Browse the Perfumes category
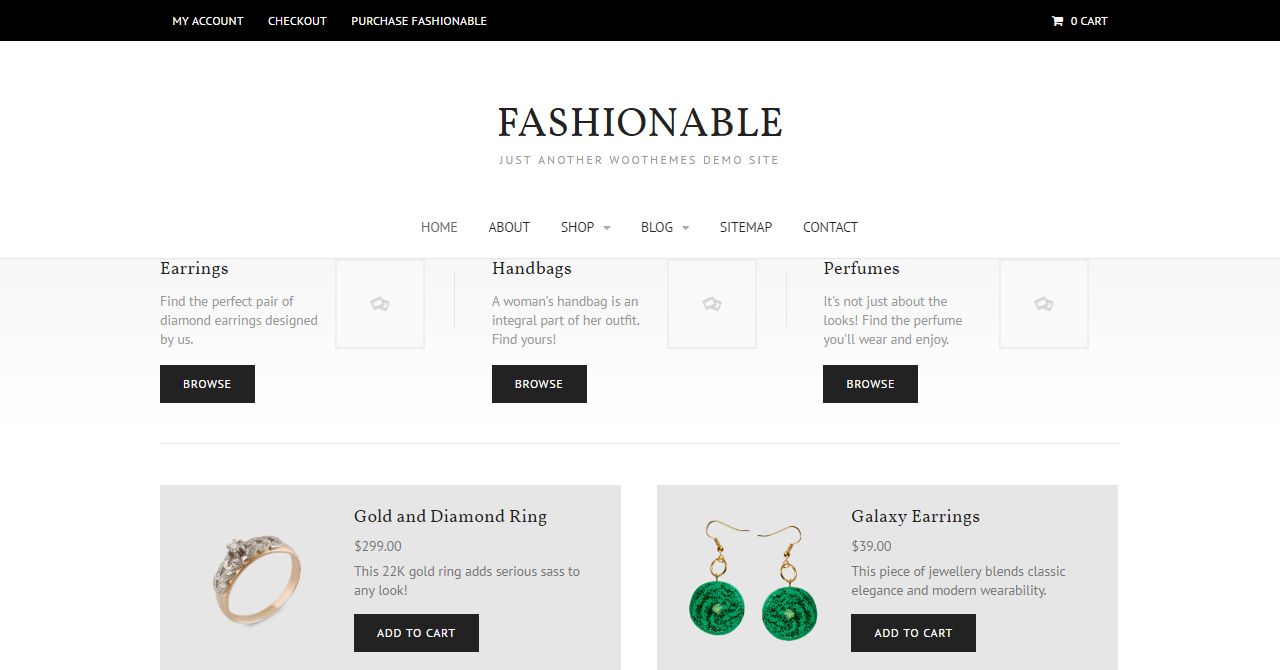This screenshot has height=670, width=1280. click(870, 384)
